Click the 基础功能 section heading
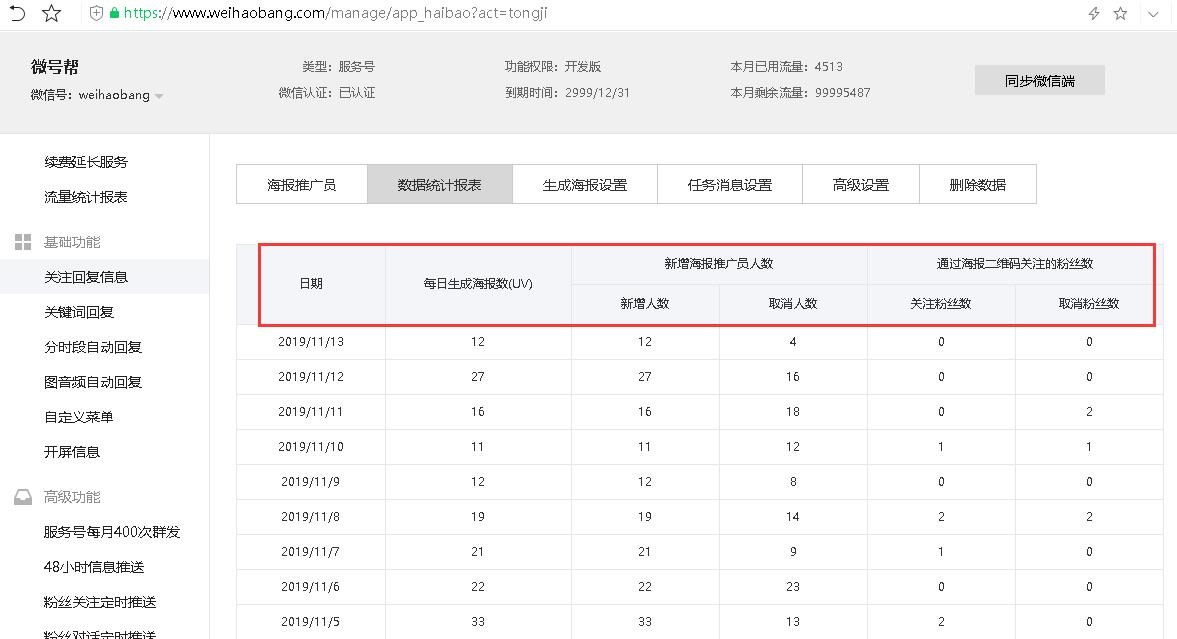Viewport: 1177px width, 639px height. 72,242
